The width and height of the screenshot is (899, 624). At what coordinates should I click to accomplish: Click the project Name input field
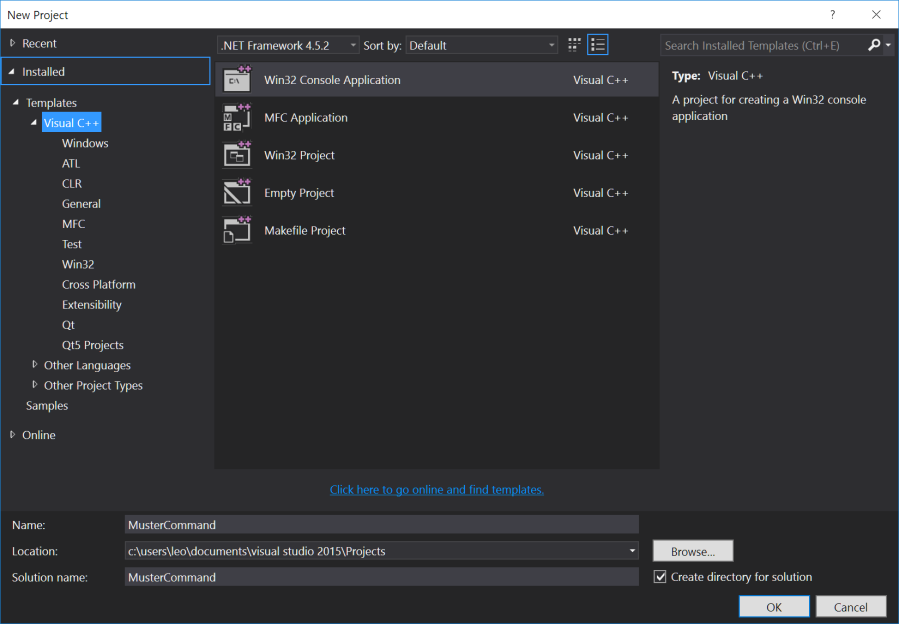point(381,525)
